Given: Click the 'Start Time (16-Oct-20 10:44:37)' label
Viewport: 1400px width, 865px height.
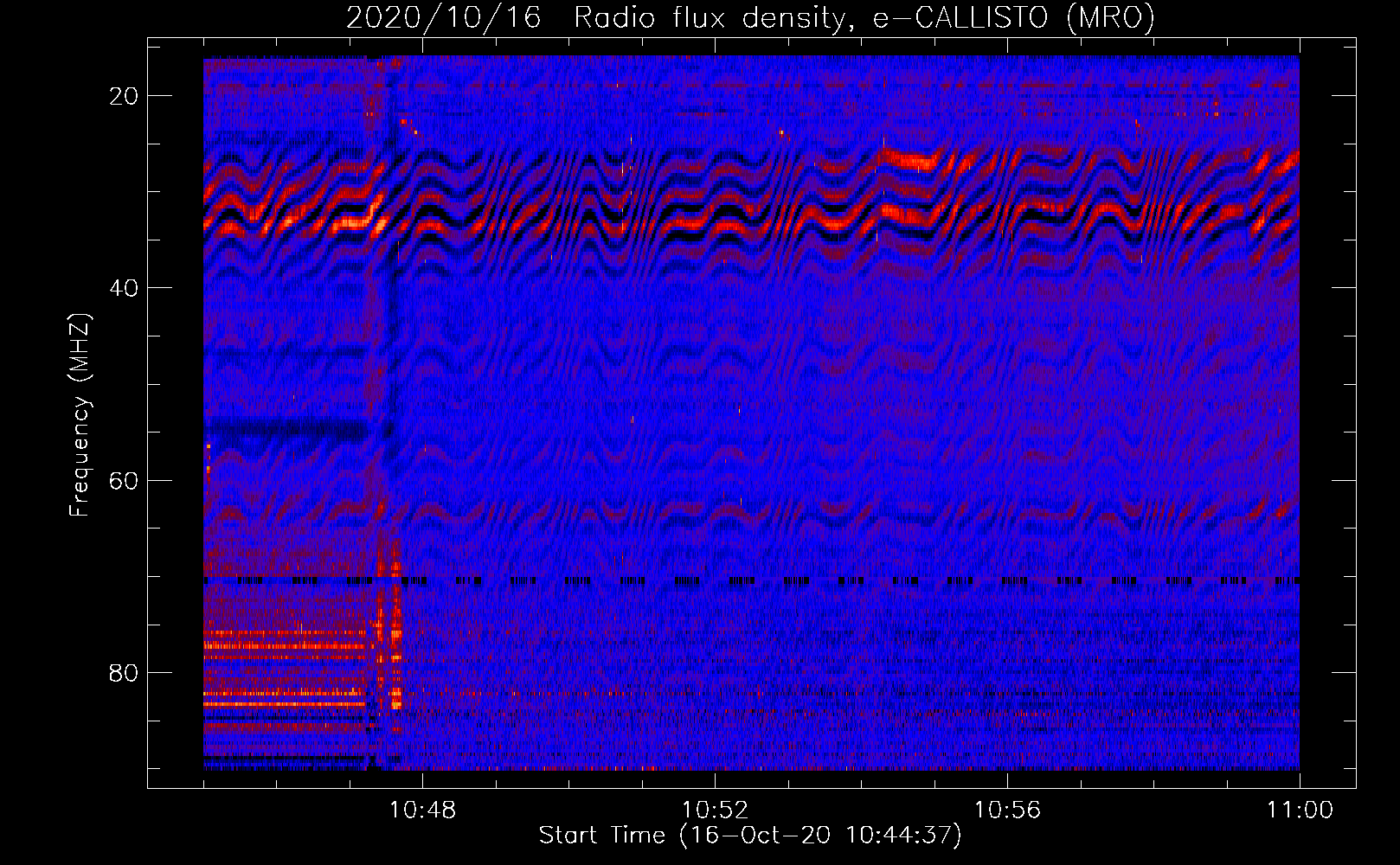Looking at the screenshot, I should pos(750,836).
